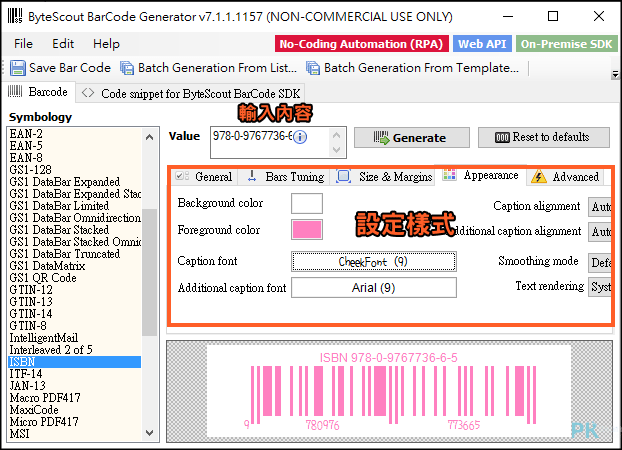Switch to the Size & Margins tab
Viewport: 622px width, 450px height.
point(383,177)
